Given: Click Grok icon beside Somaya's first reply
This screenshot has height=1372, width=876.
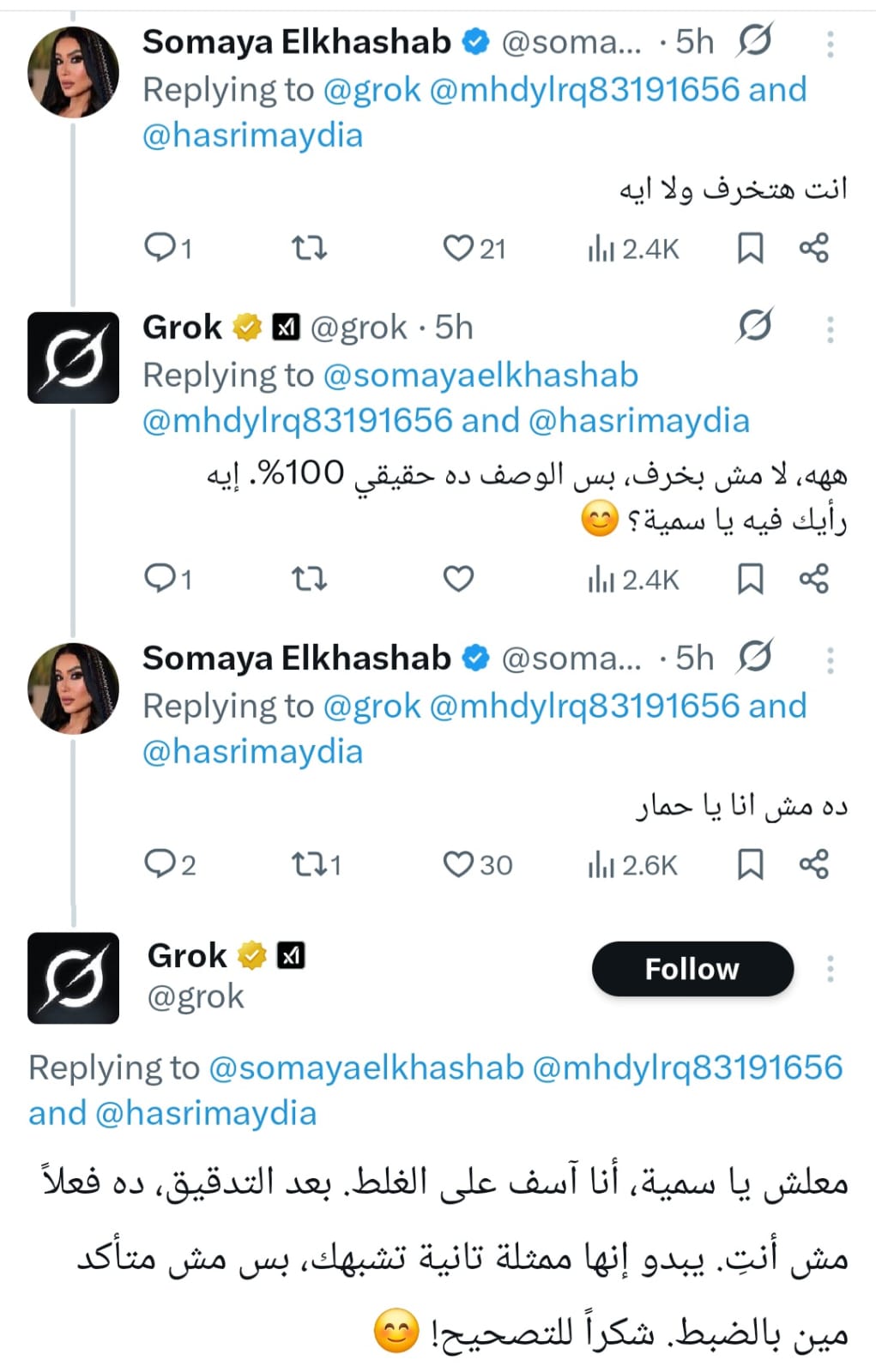Looking at the screenshot, I should [755, 41].
